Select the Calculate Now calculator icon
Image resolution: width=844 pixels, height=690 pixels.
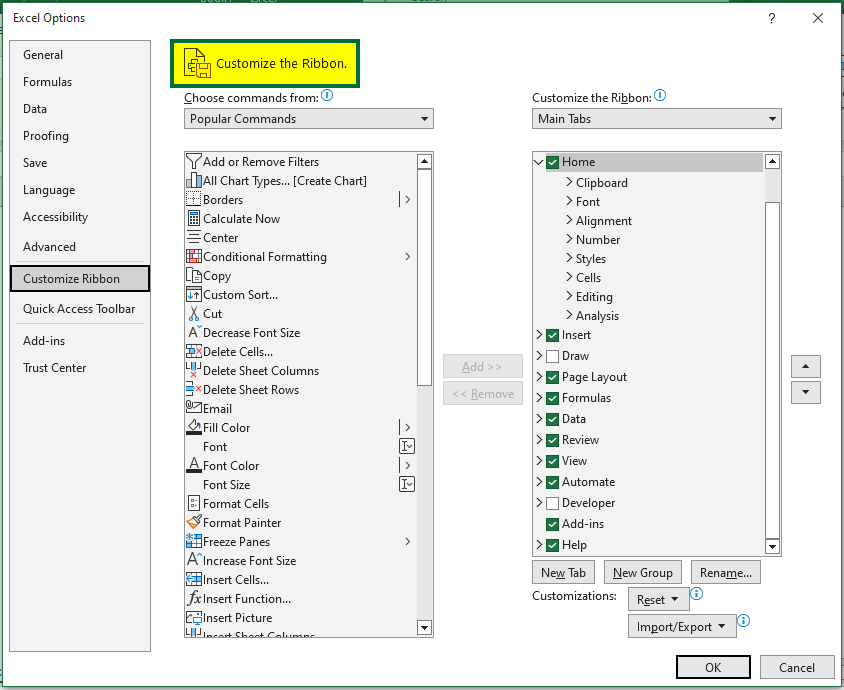tap(193, 218)
